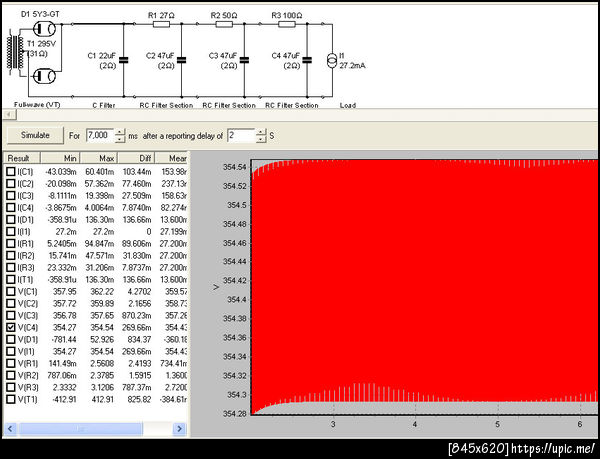Uncheck the V(C4) result checkbox
Image resolution: width=600 pixels, height=459 pixels.
[11, 327]
